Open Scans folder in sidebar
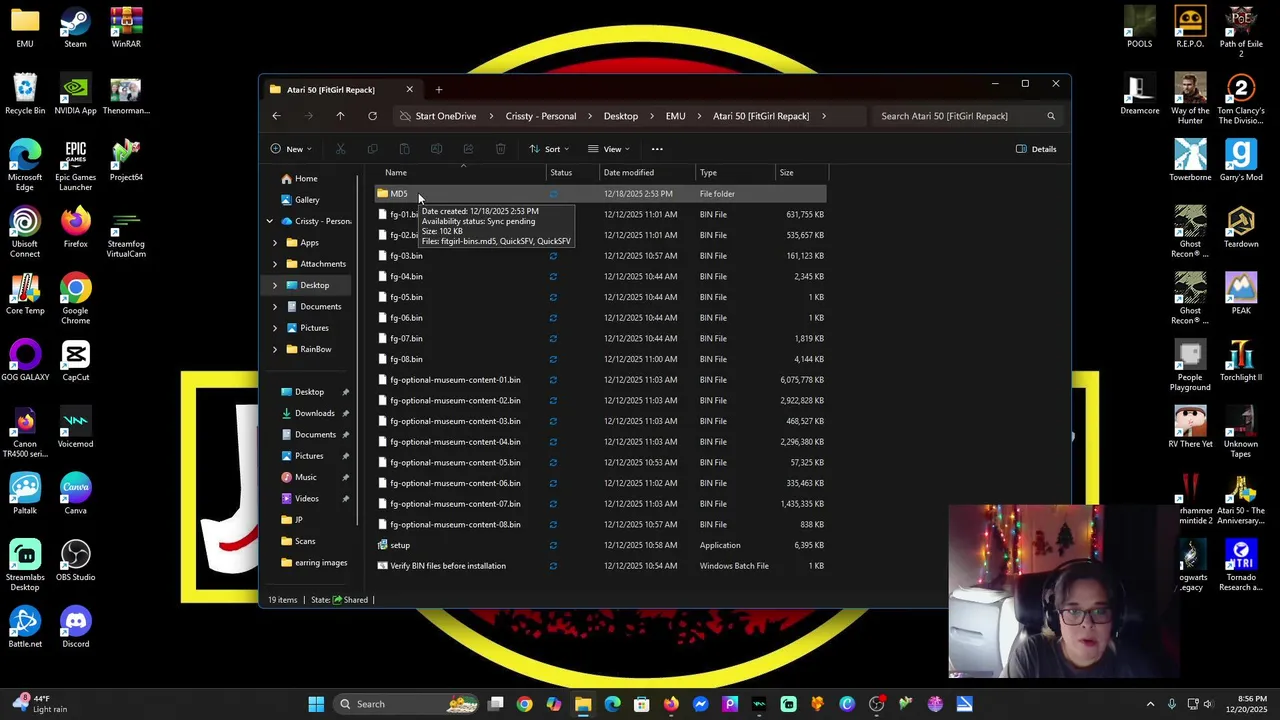Image resolution: width=1280 pixels, height=720 pixels. tap(305, 541)
